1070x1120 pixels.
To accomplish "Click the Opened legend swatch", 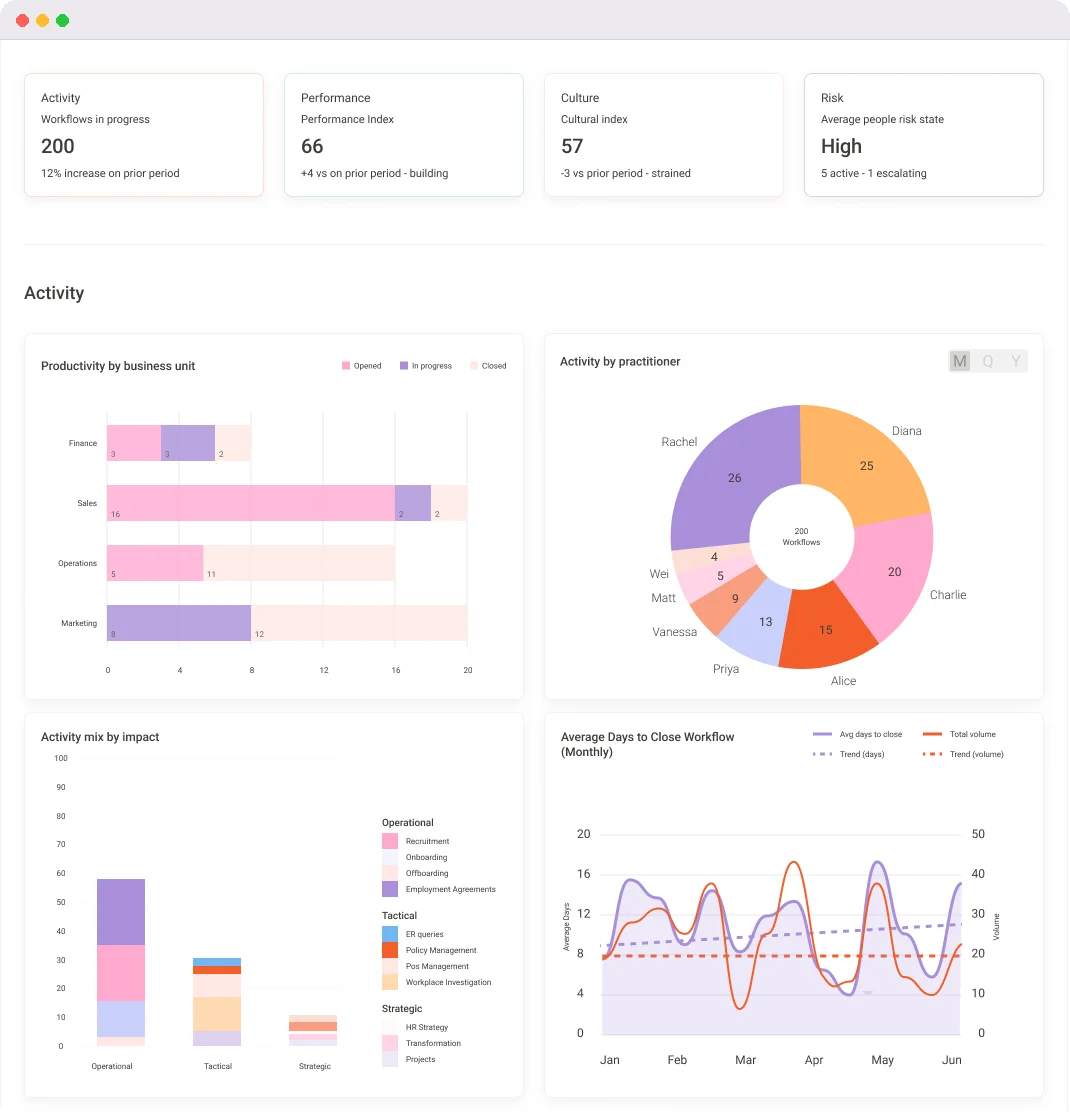I will [346, 366].
